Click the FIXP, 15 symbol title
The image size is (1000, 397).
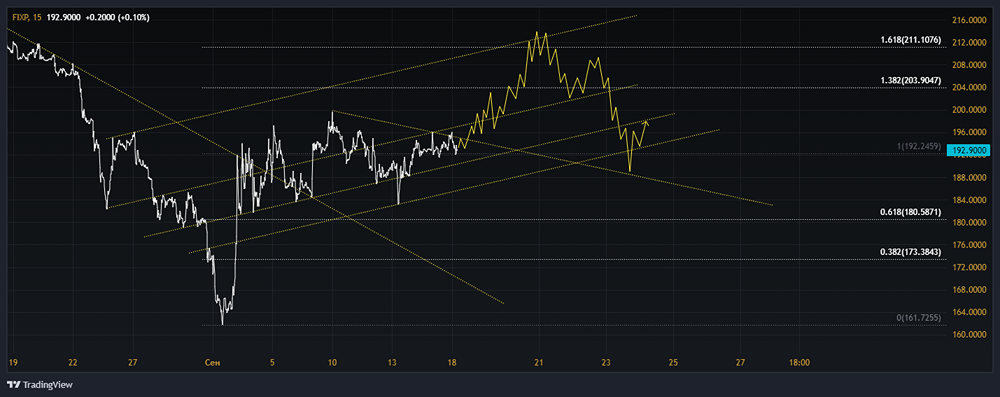(x=26, y=18)
